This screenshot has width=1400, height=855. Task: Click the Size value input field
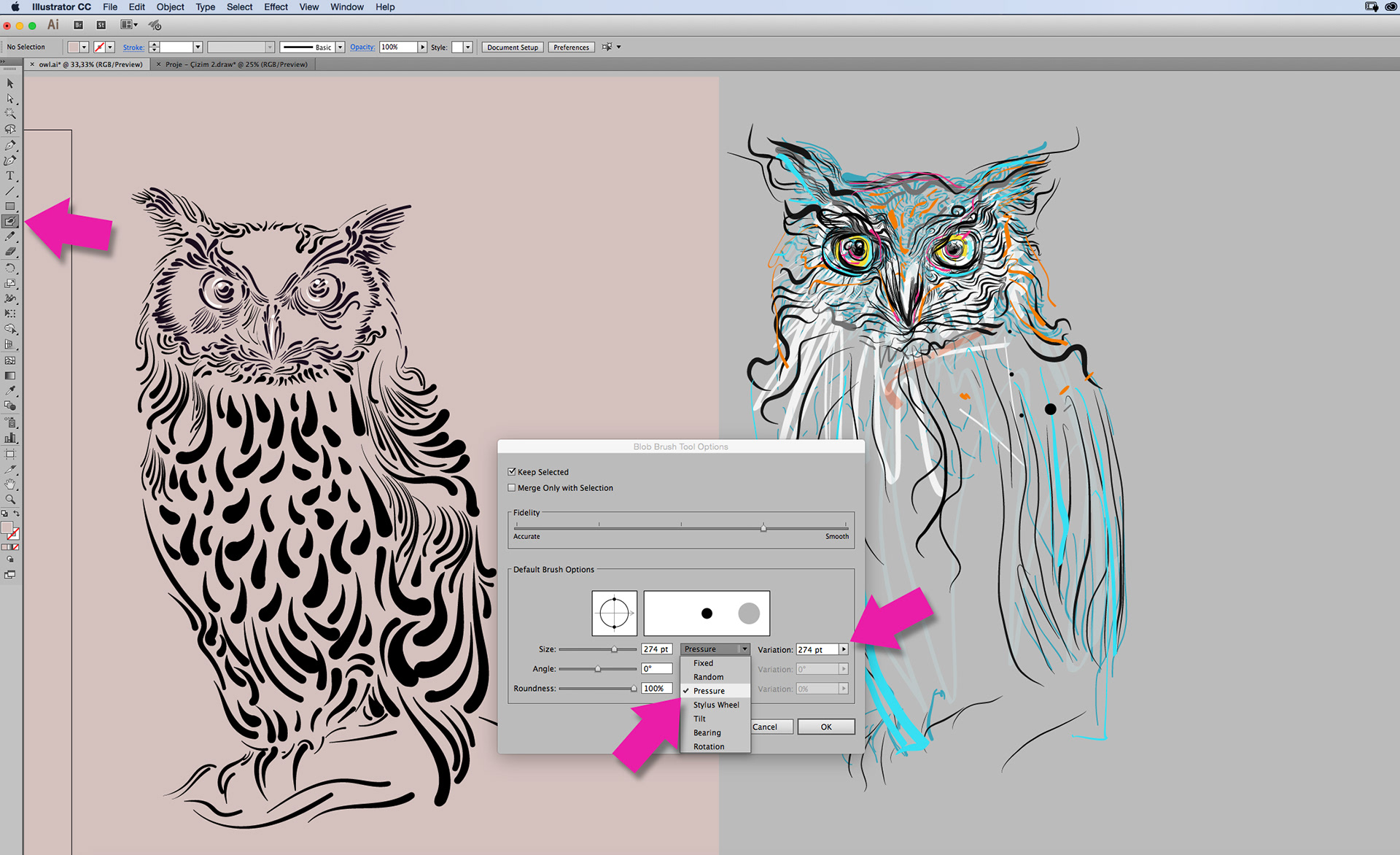[656, 649]
